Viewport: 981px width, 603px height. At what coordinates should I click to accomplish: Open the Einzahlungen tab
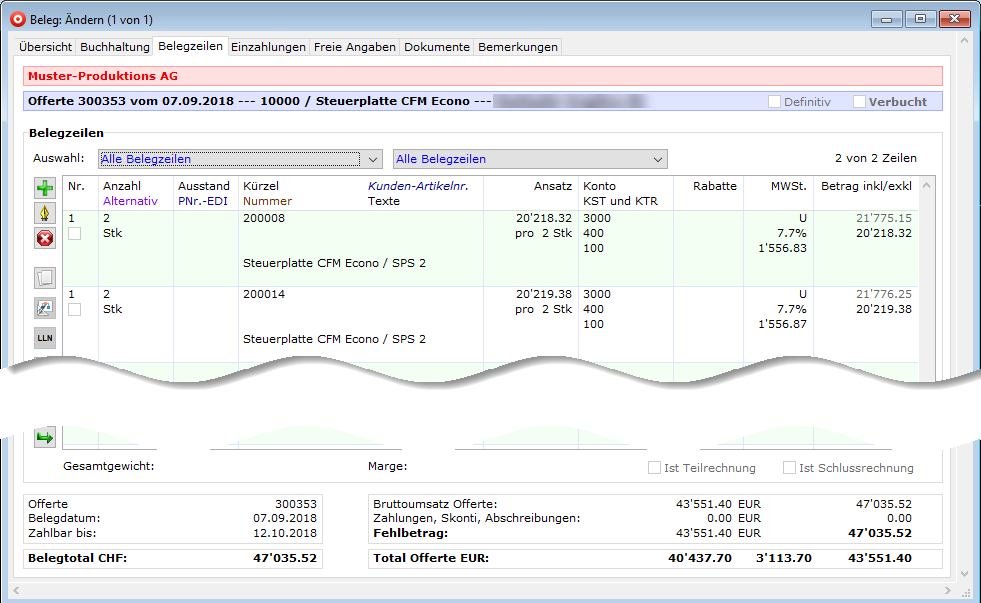[268, 47]
